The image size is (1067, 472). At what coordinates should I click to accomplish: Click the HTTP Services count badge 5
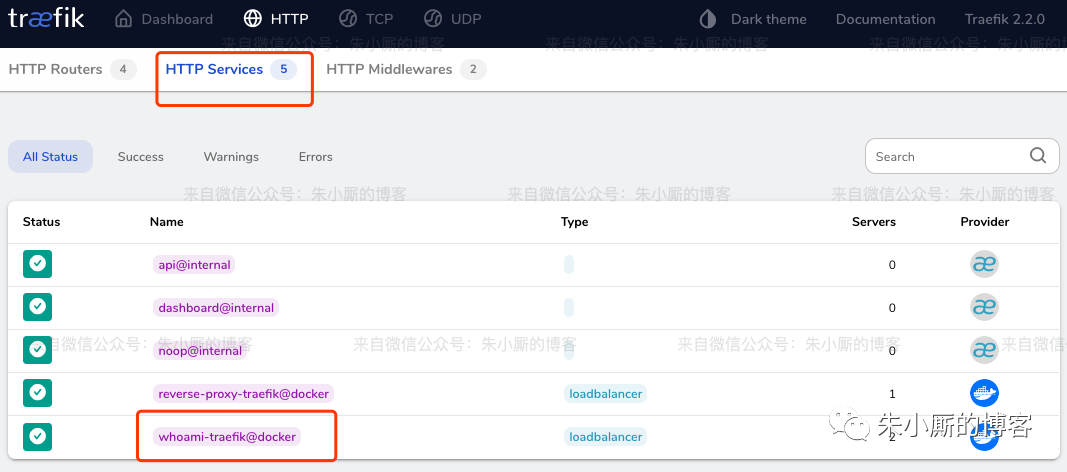tap(284, 69)
